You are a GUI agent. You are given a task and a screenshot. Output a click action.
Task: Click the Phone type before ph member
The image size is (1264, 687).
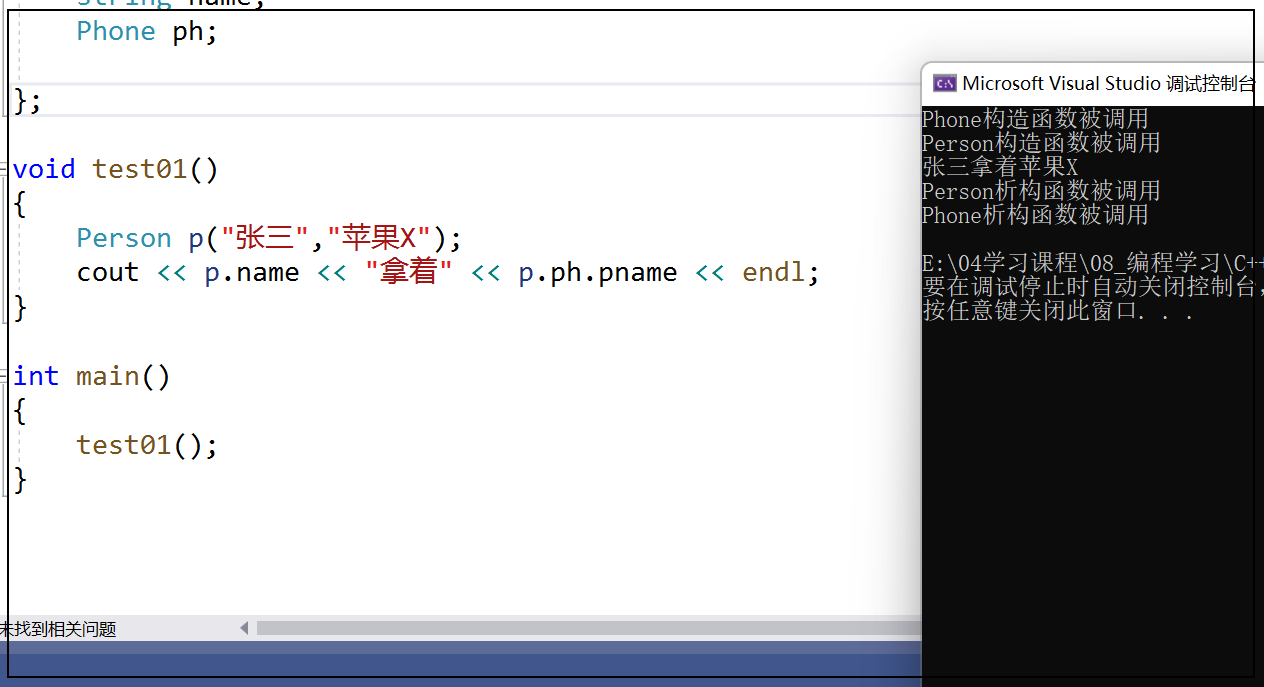click(116, 31)
